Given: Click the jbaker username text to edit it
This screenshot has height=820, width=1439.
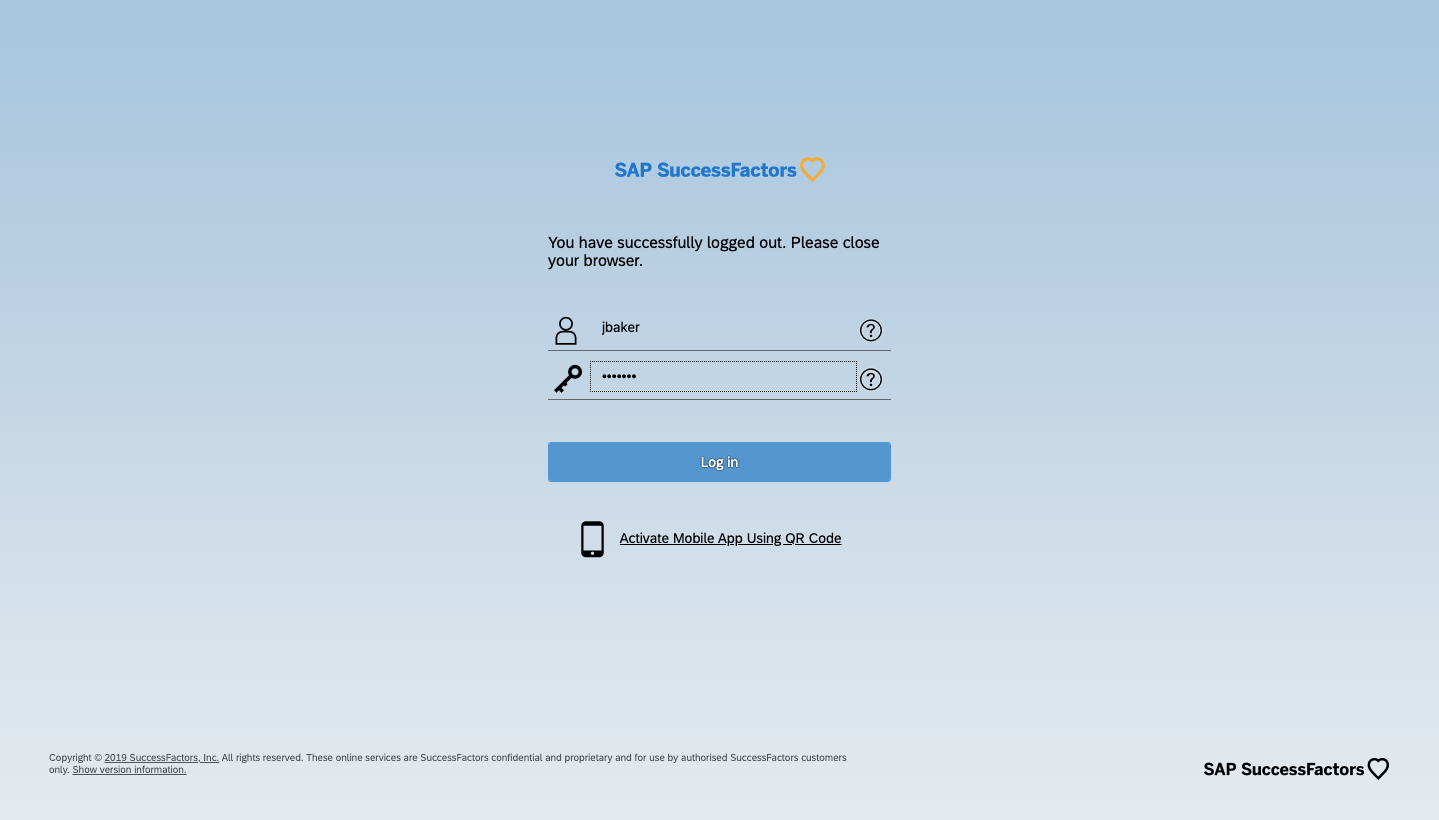Looking at the screenshot, I should coord(620,327).
